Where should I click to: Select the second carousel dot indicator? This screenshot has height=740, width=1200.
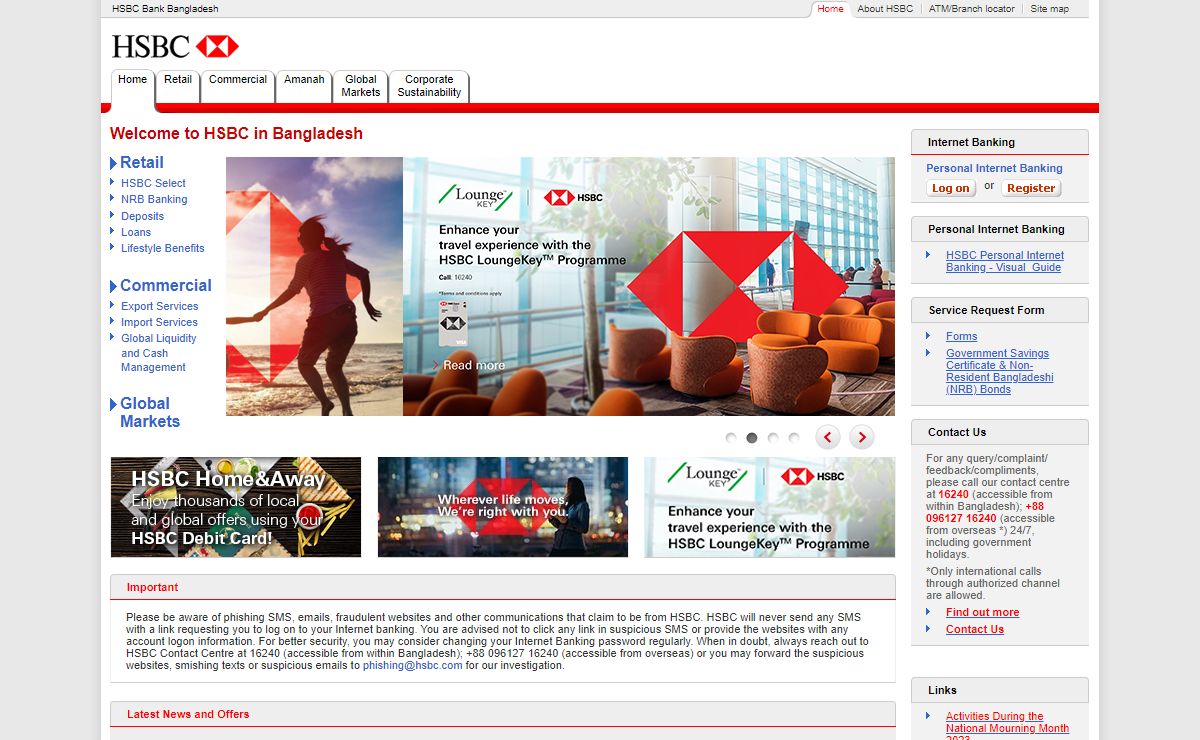[752, 438]
